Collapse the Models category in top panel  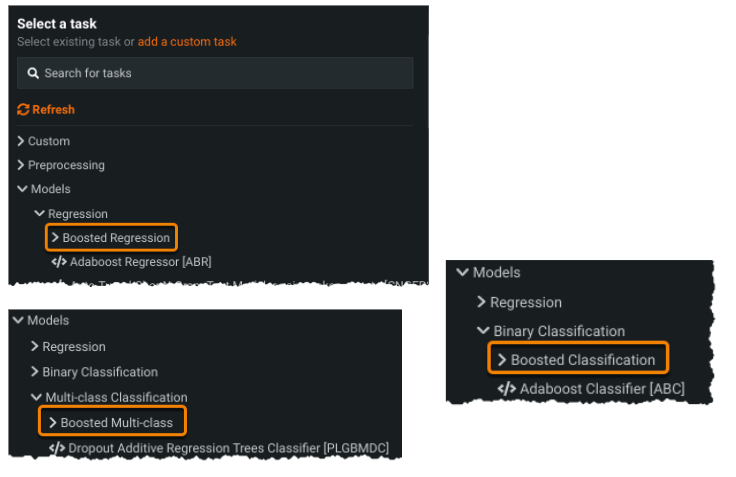point(22,189)
